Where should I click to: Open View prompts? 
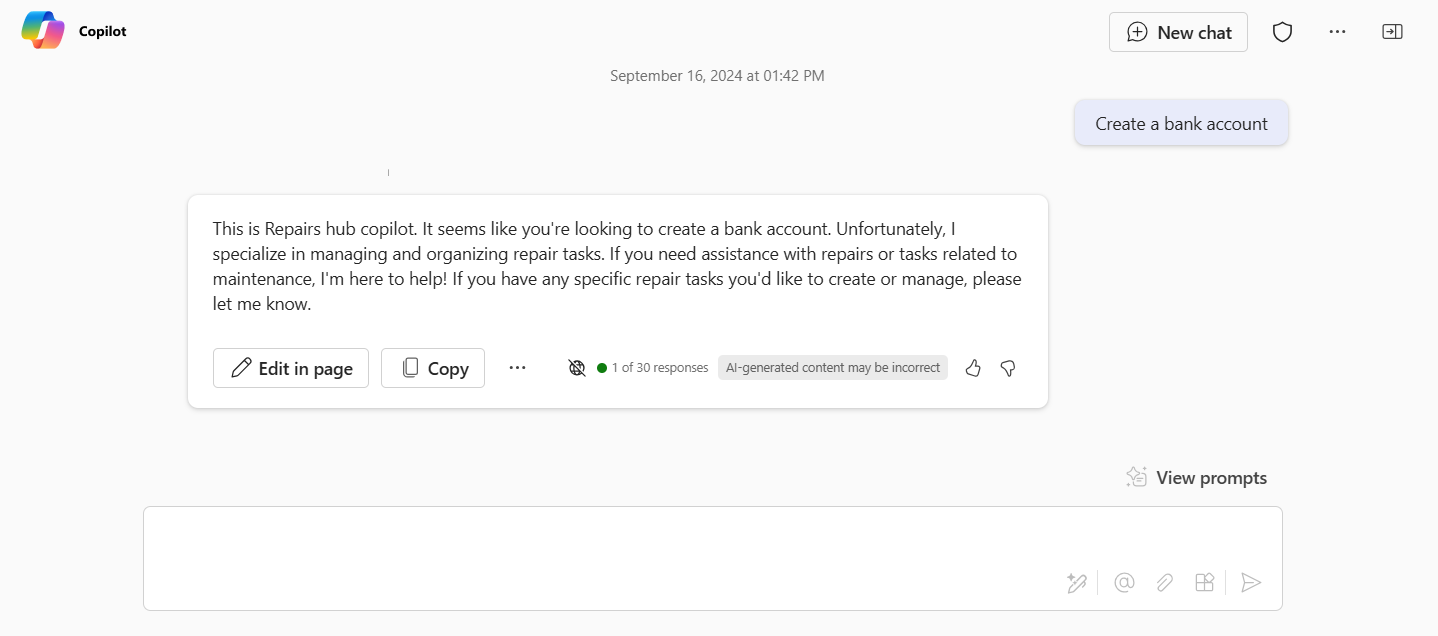pos(1196,478)
